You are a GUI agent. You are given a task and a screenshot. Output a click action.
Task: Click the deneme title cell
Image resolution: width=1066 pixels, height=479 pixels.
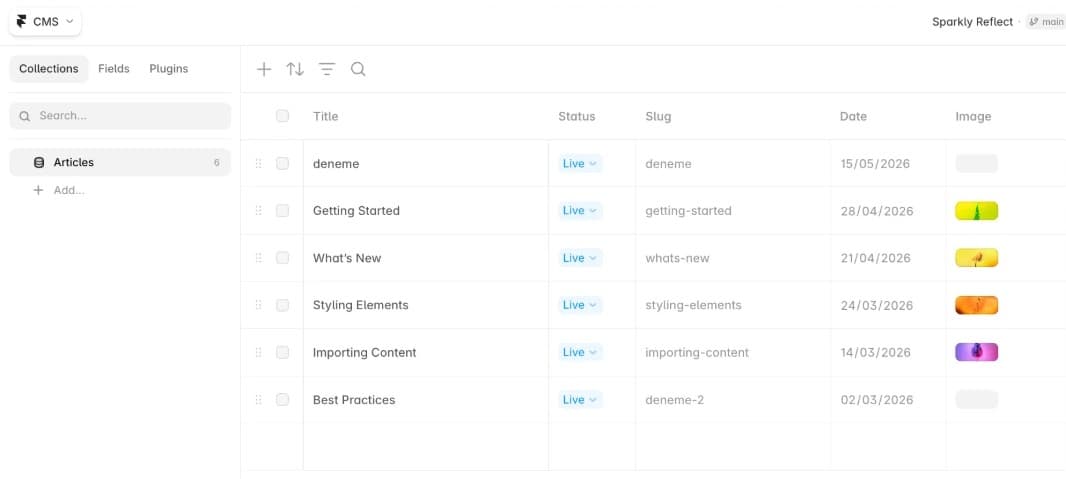coord(426,164)
